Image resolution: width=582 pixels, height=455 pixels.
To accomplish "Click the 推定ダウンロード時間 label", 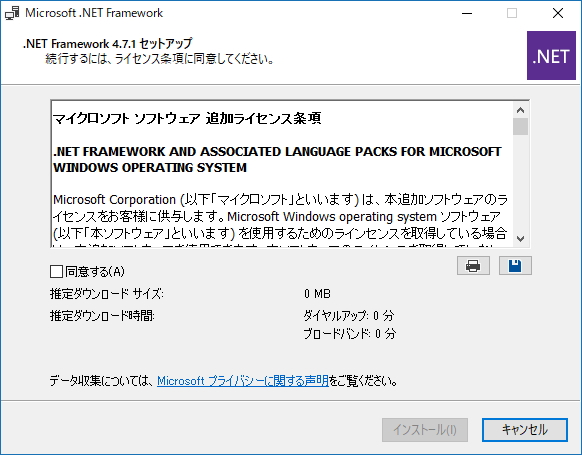I will (102, 316).
